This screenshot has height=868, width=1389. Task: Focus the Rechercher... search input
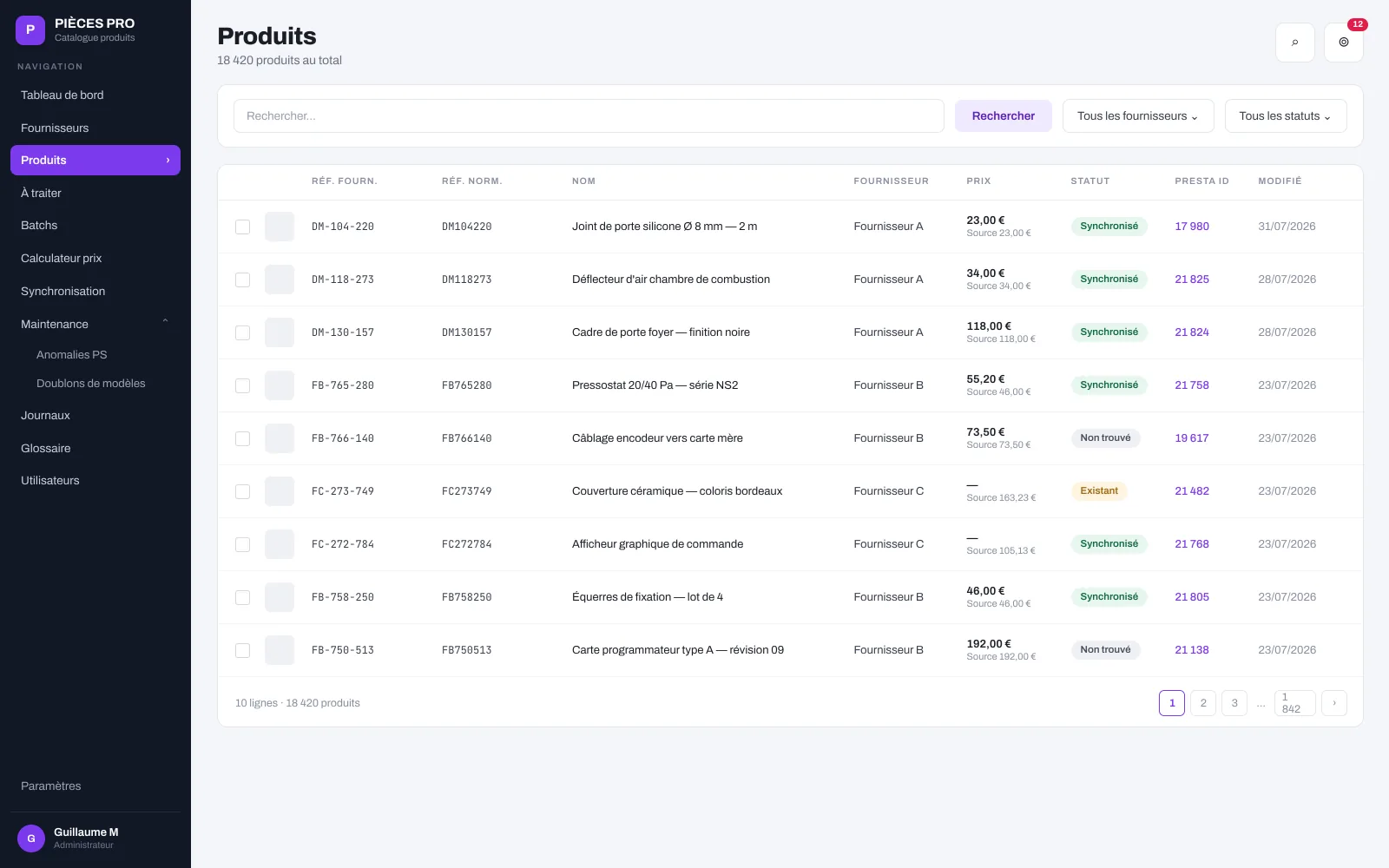pos(589,116)
